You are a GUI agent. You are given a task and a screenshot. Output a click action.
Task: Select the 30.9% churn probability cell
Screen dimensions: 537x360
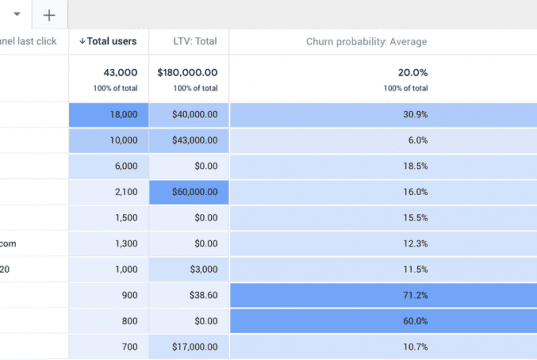[x=383, y=115]
